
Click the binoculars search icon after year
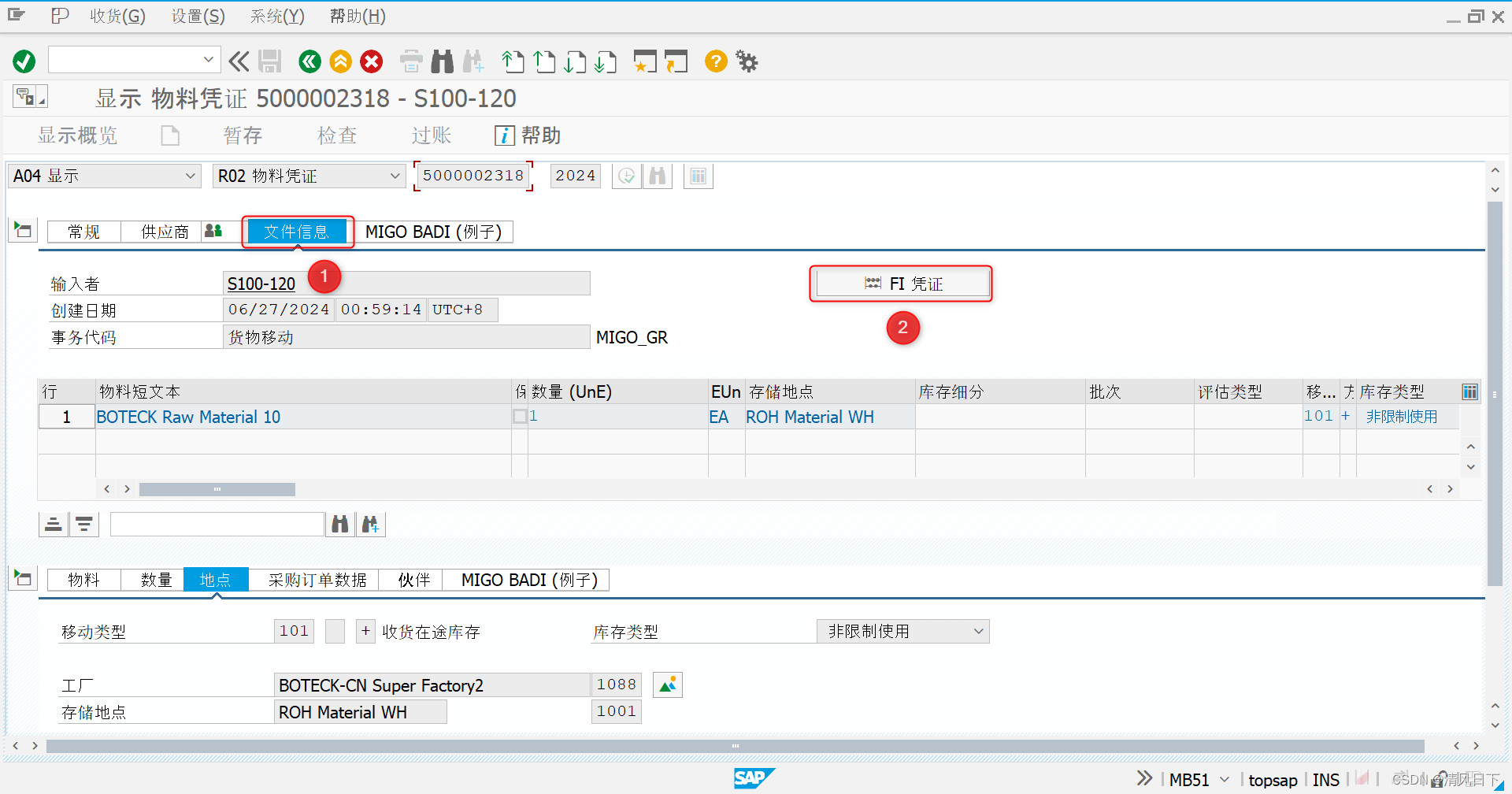658,176
